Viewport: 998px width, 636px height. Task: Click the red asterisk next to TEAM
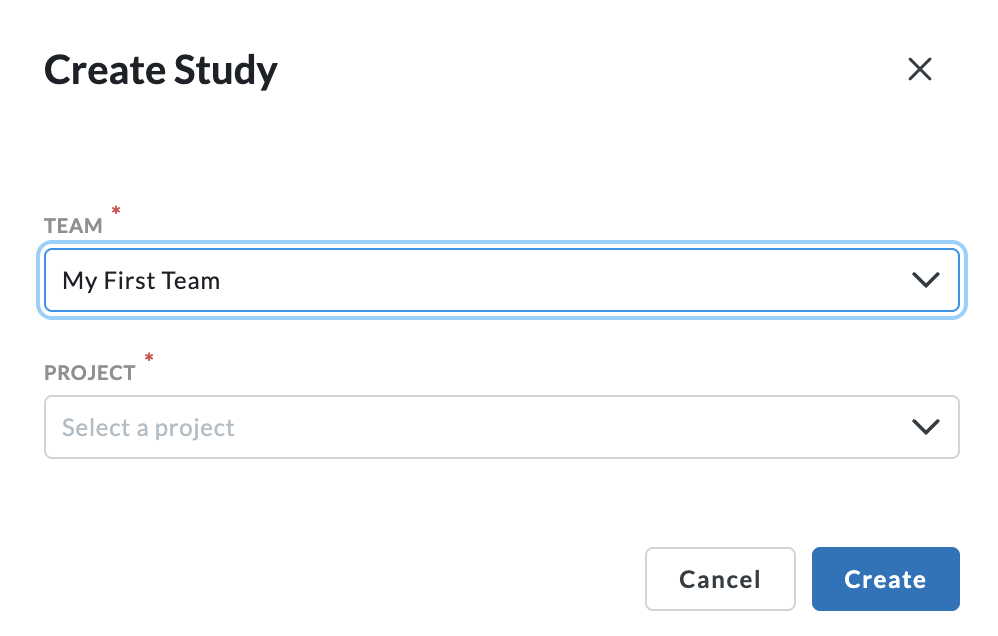pyautogui.click(x=116, y=211)
